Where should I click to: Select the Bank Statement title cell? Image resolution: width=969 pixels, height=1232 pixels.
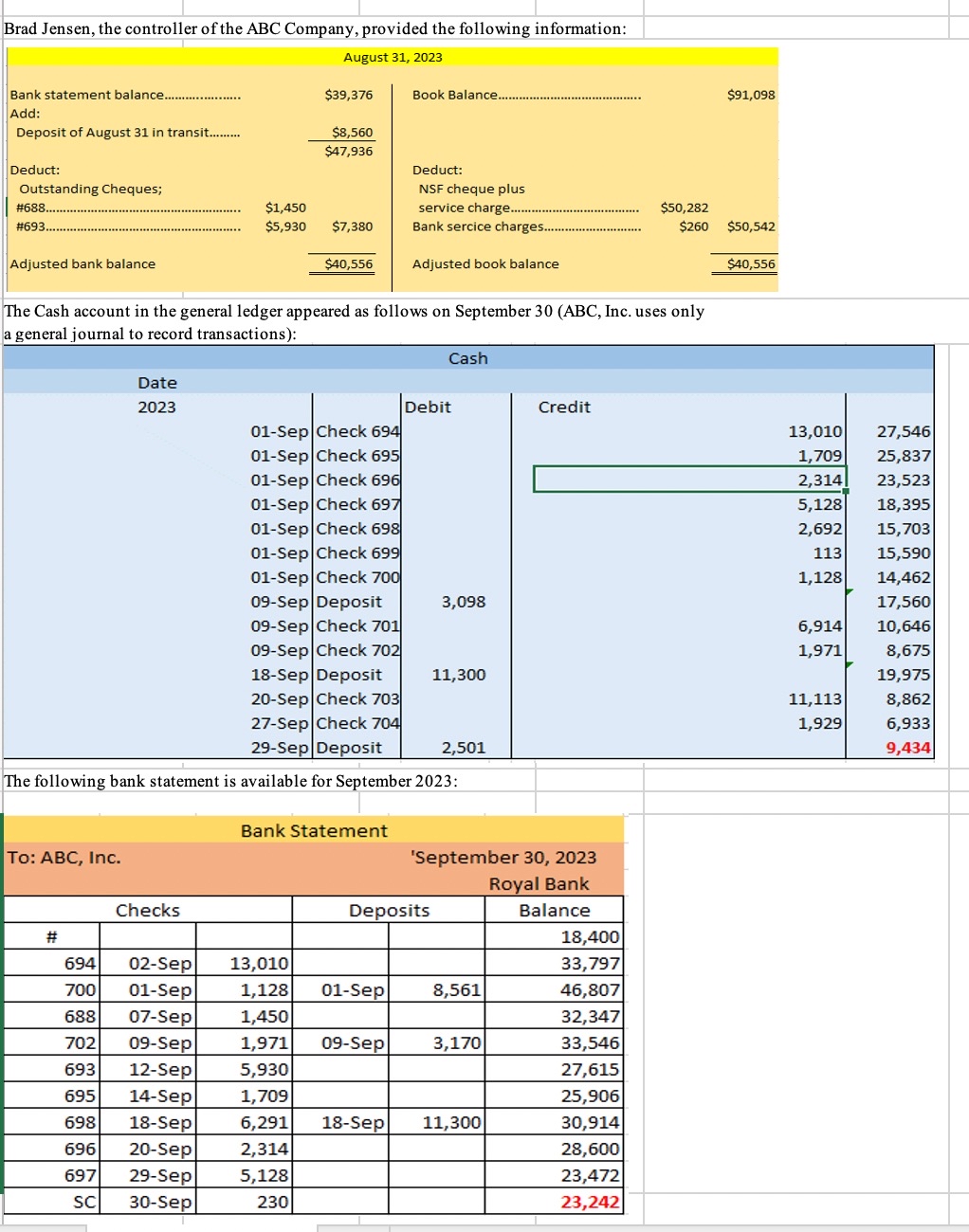pyautogui.click(x=314, y=831)
